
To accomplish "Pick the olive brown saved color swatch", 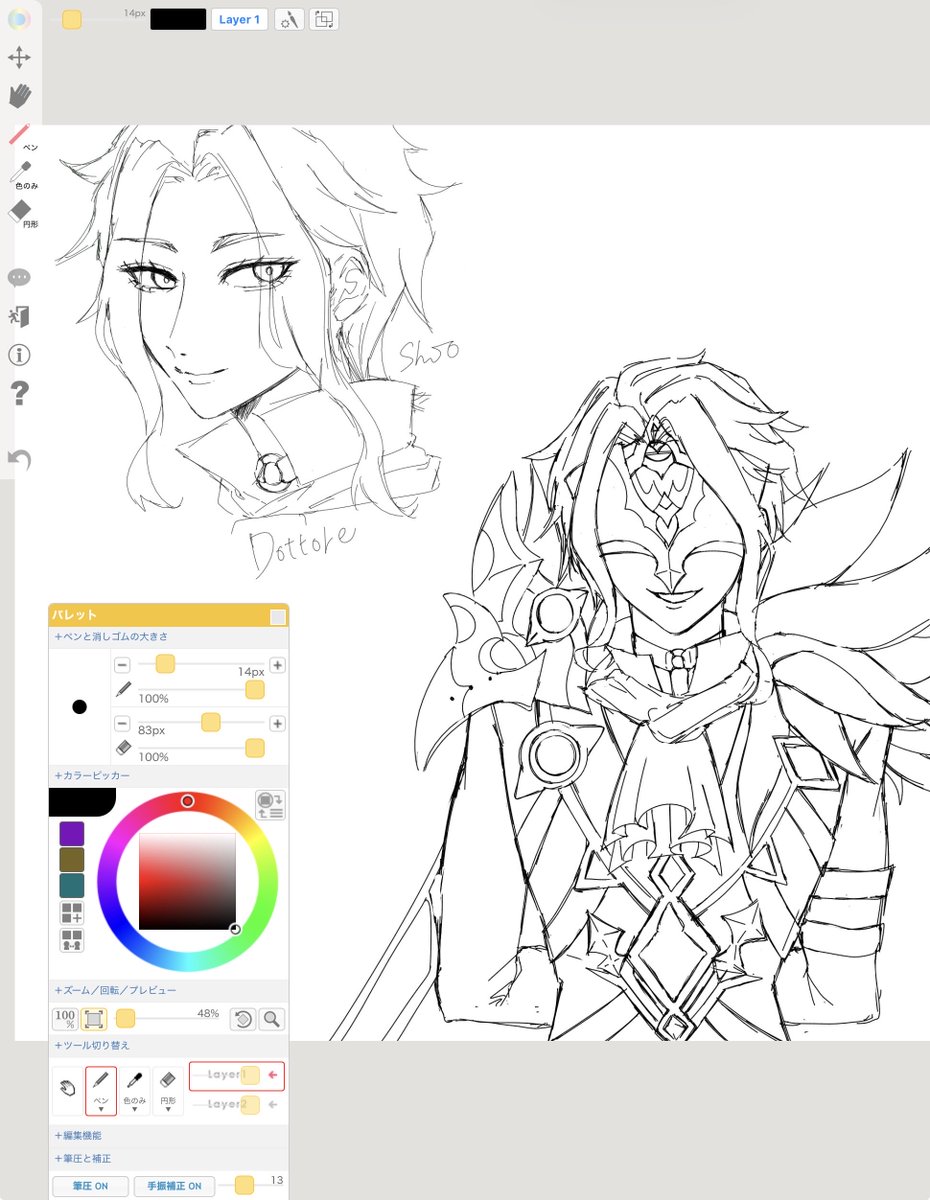I will pos(72,860).
